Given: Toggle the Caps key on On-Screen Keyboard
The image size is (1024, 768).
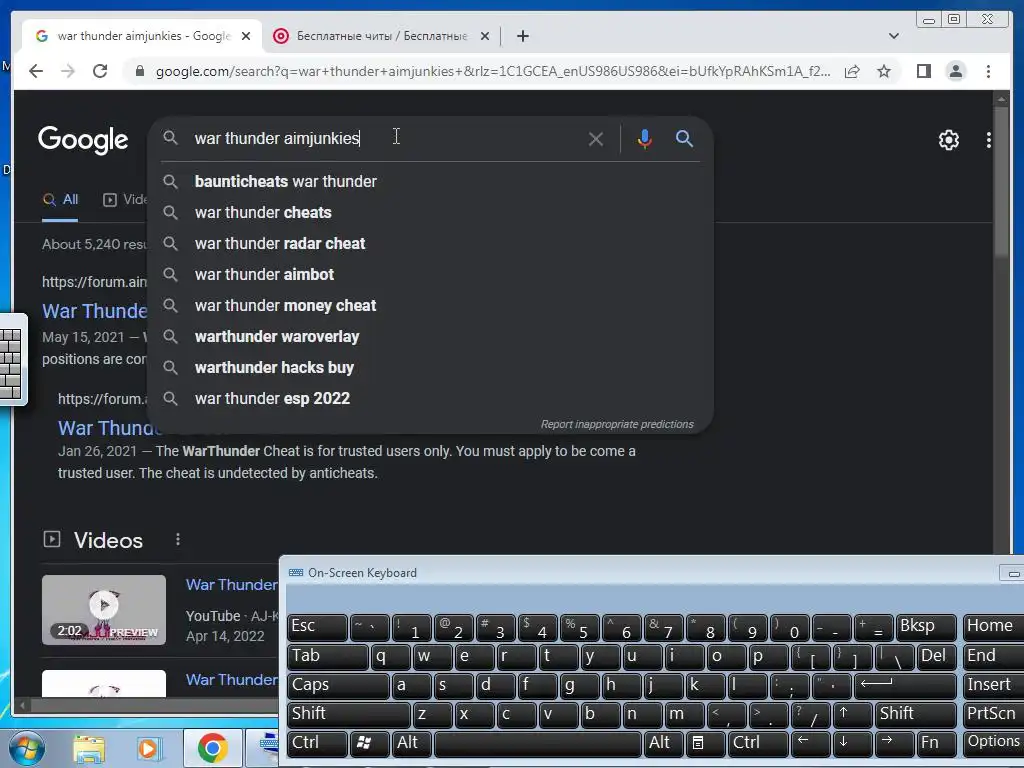Looking at the screenshot, I should 338,686.
